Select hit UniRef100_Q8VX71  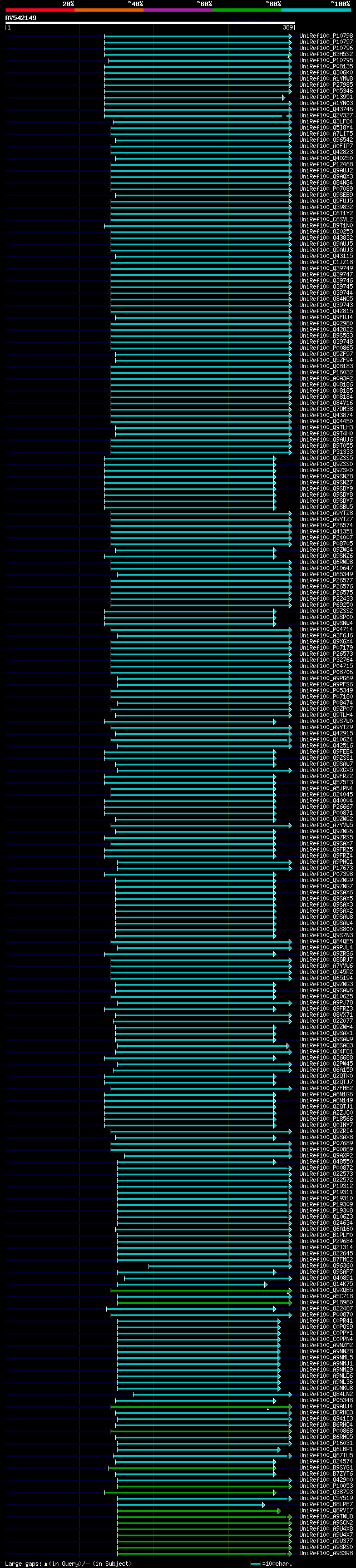tap(325, 1015)
